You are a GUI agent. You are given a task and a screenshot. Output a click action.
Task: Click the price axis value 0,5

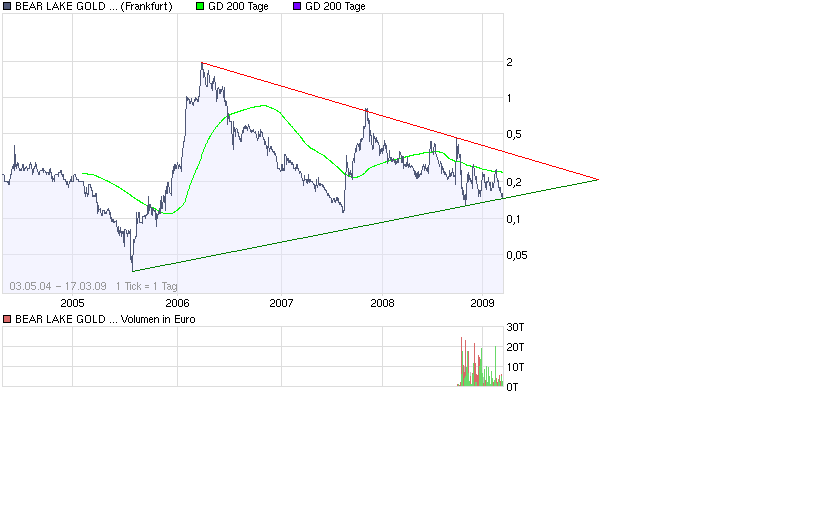click(514, 134)
